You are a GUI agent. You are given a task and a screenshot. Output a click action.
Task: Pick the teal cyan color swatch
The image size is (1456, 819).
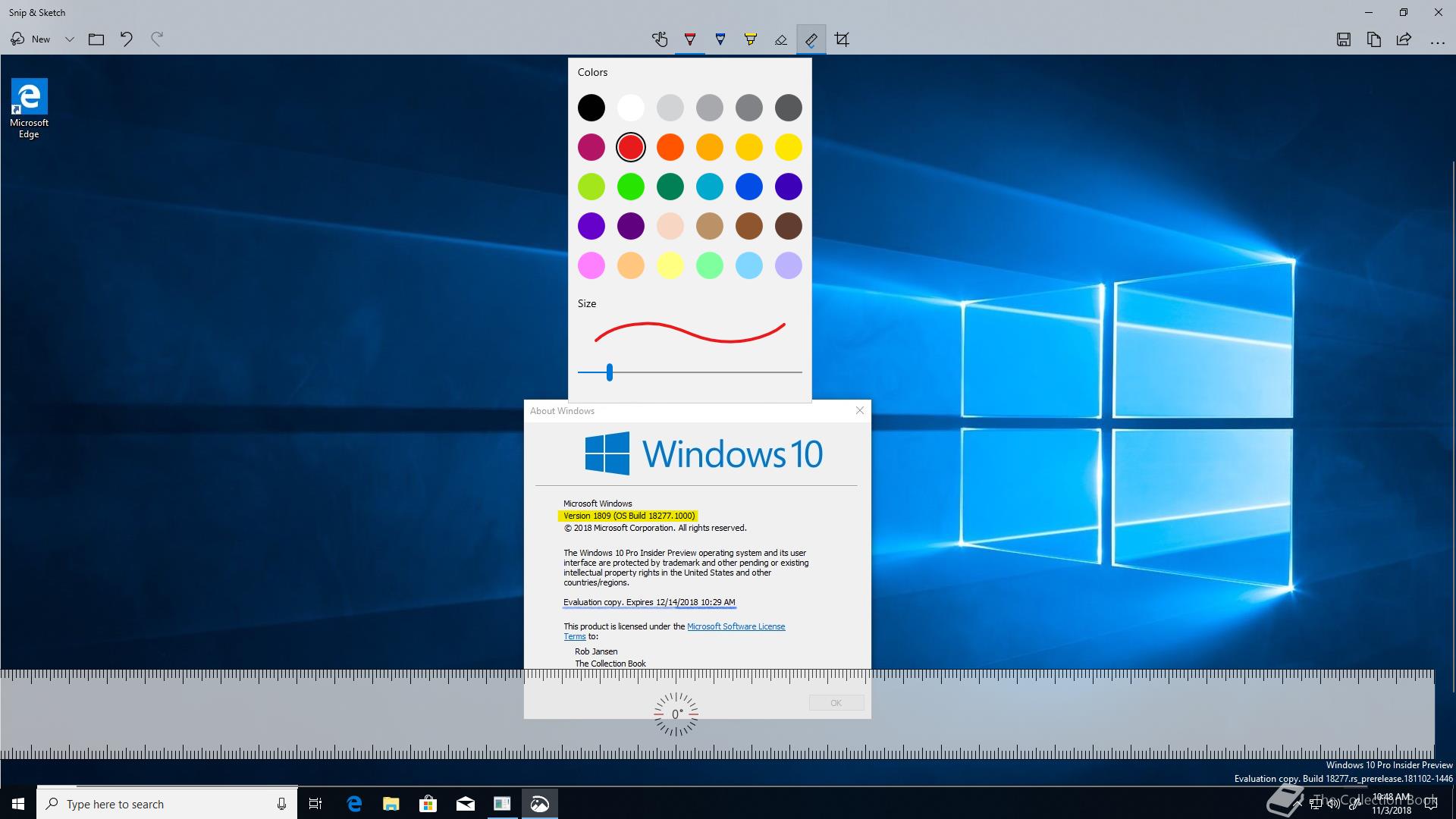[710, 187]
